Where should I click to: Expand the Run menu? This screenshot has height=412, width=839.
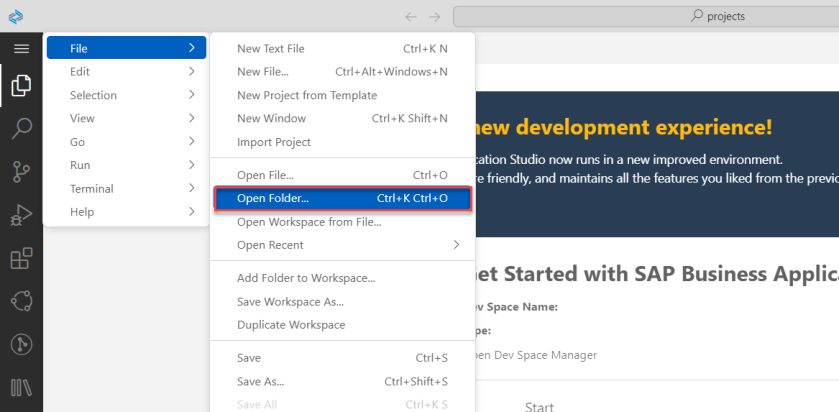coord(126,165)
